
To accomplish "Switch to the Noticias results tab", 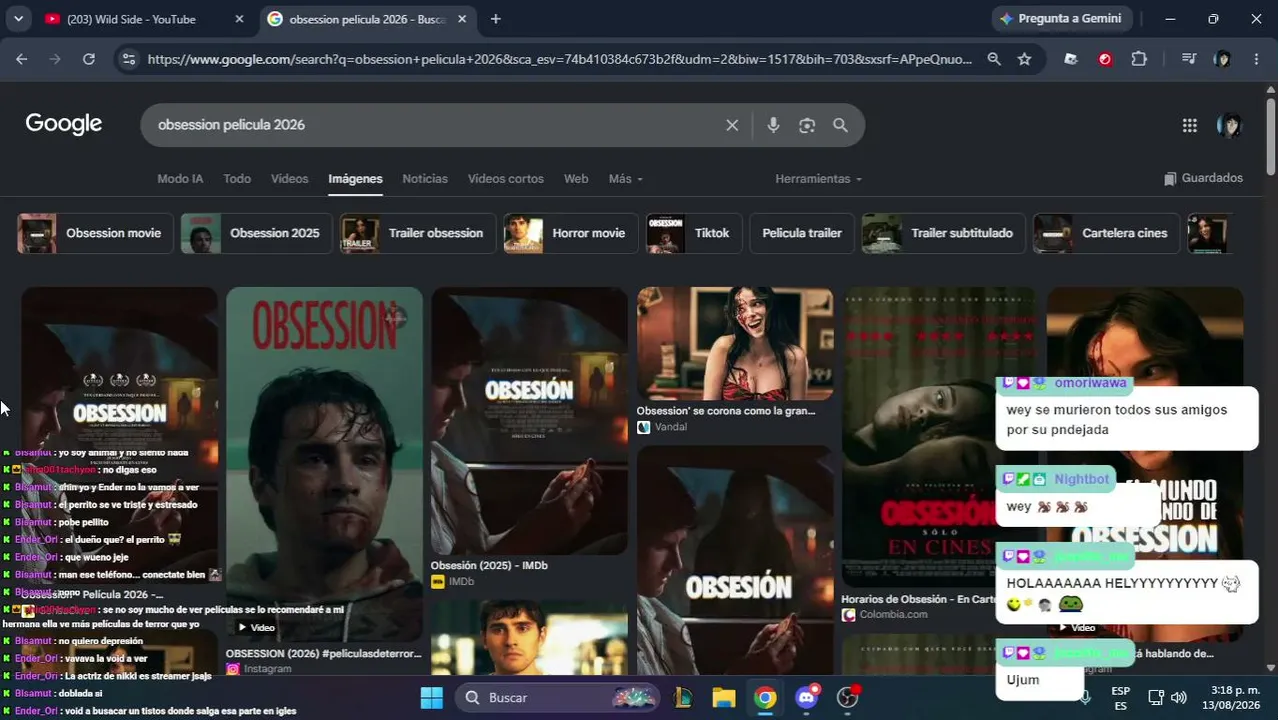I will coord(425,179).
